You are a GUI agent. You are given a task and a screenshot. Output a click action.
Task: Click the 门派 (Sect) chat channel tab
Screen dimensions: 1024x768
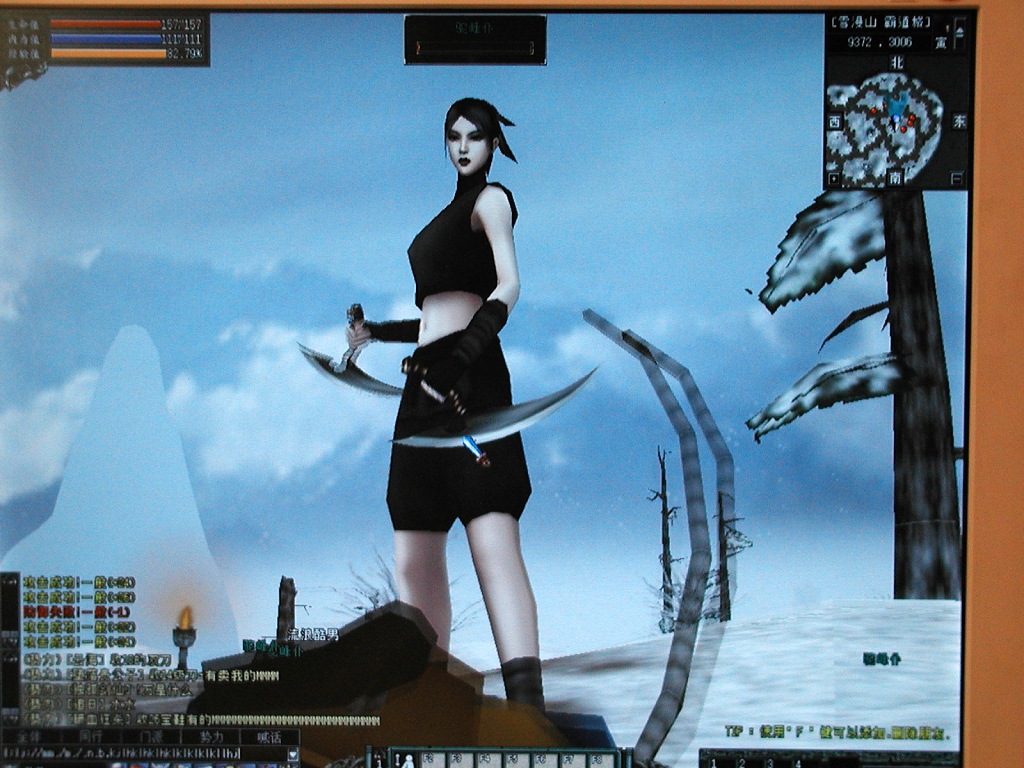[150, 737]
